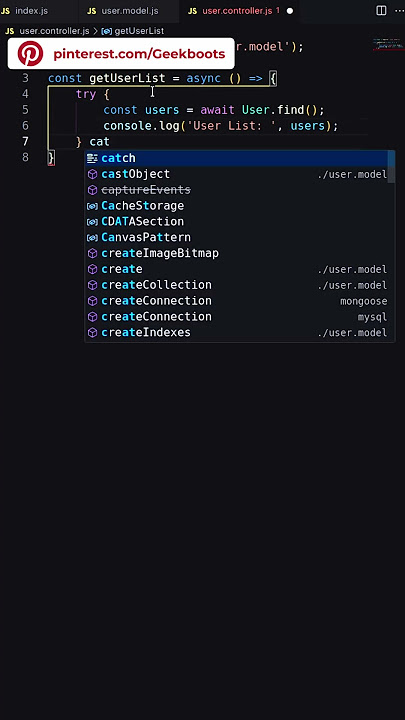Select the catch snippet suggestion
405x720 pixels.
[x=240, y=158]
